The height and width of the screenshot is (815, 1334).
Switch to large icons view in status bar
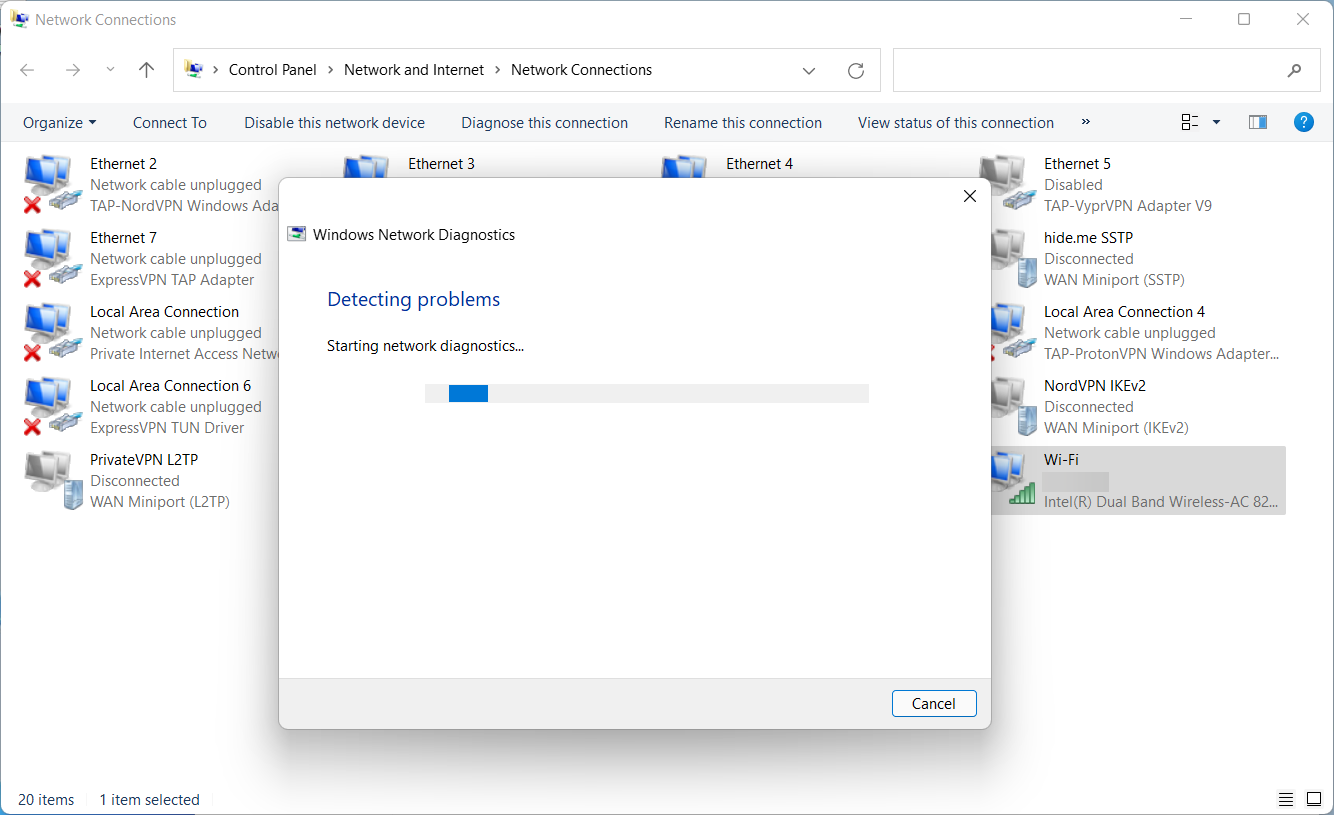pos(1313,799)
